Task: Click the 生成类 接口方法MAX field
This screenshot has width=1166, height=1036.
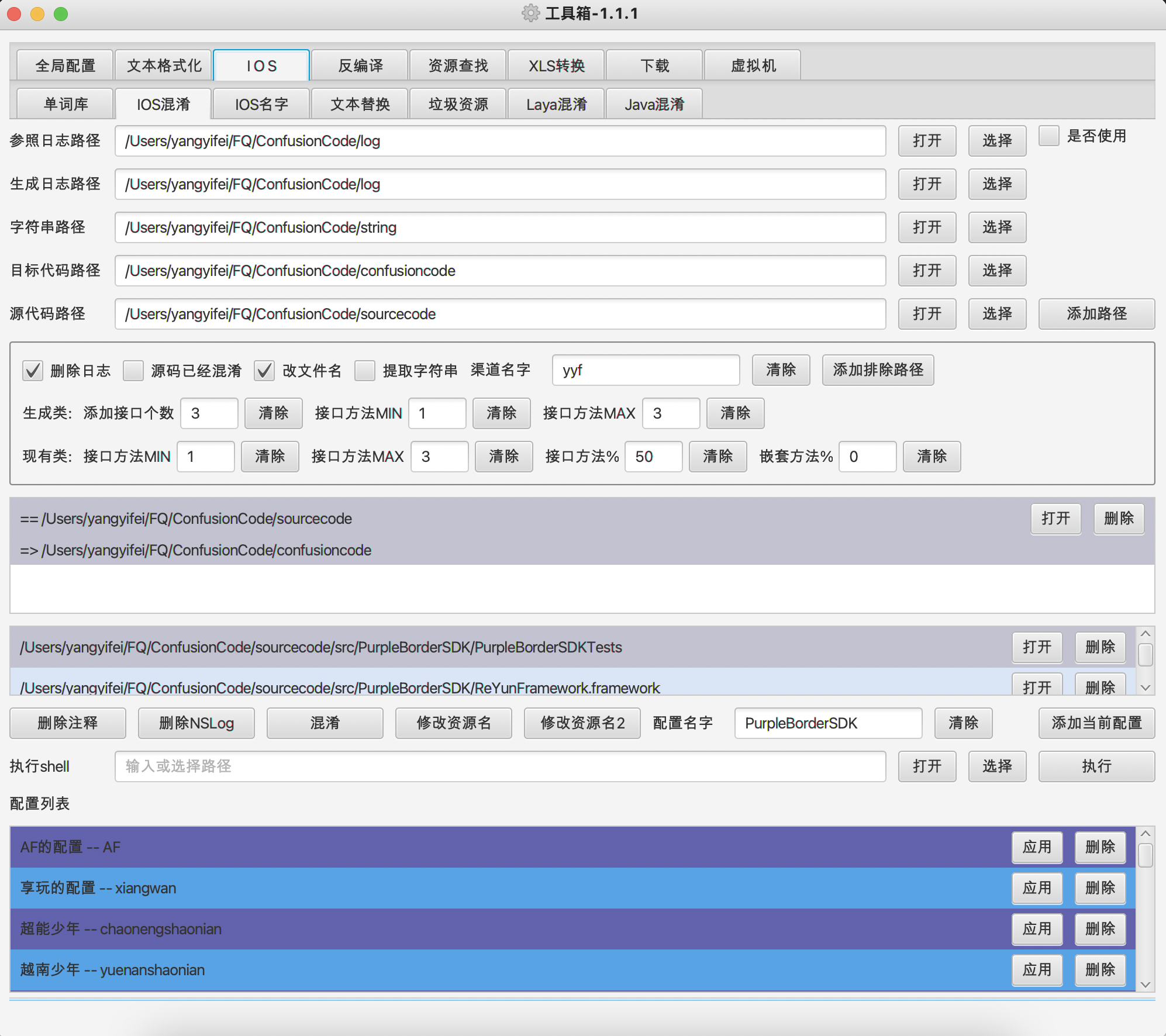Action: pyautogui.click(x=671, y=413)
